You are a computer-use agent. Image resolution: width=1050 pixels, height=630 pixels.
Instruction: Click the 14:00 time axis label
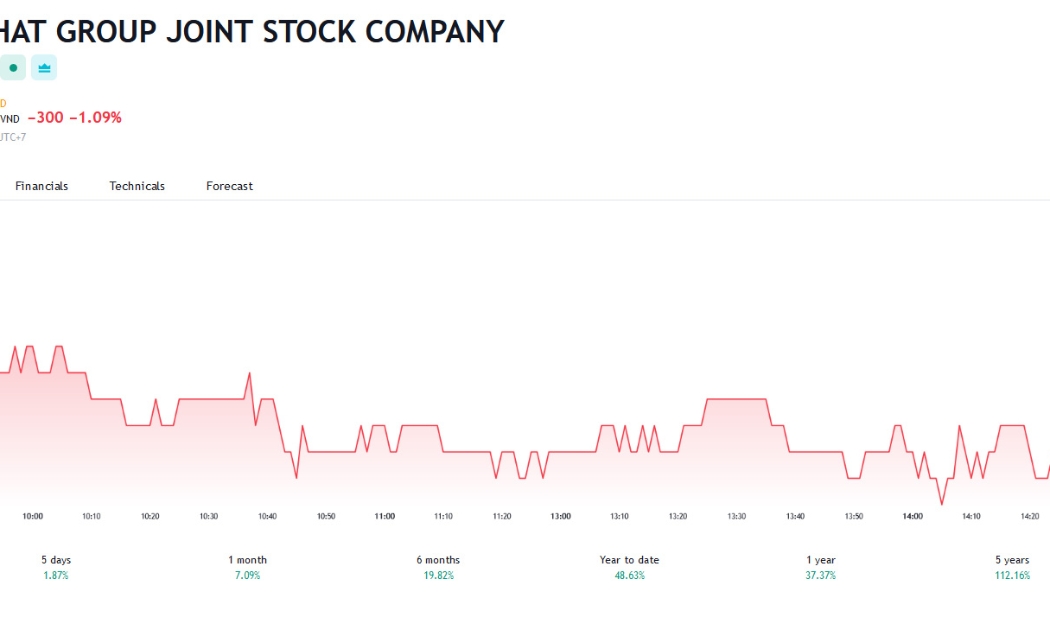[x=913, y=516]
